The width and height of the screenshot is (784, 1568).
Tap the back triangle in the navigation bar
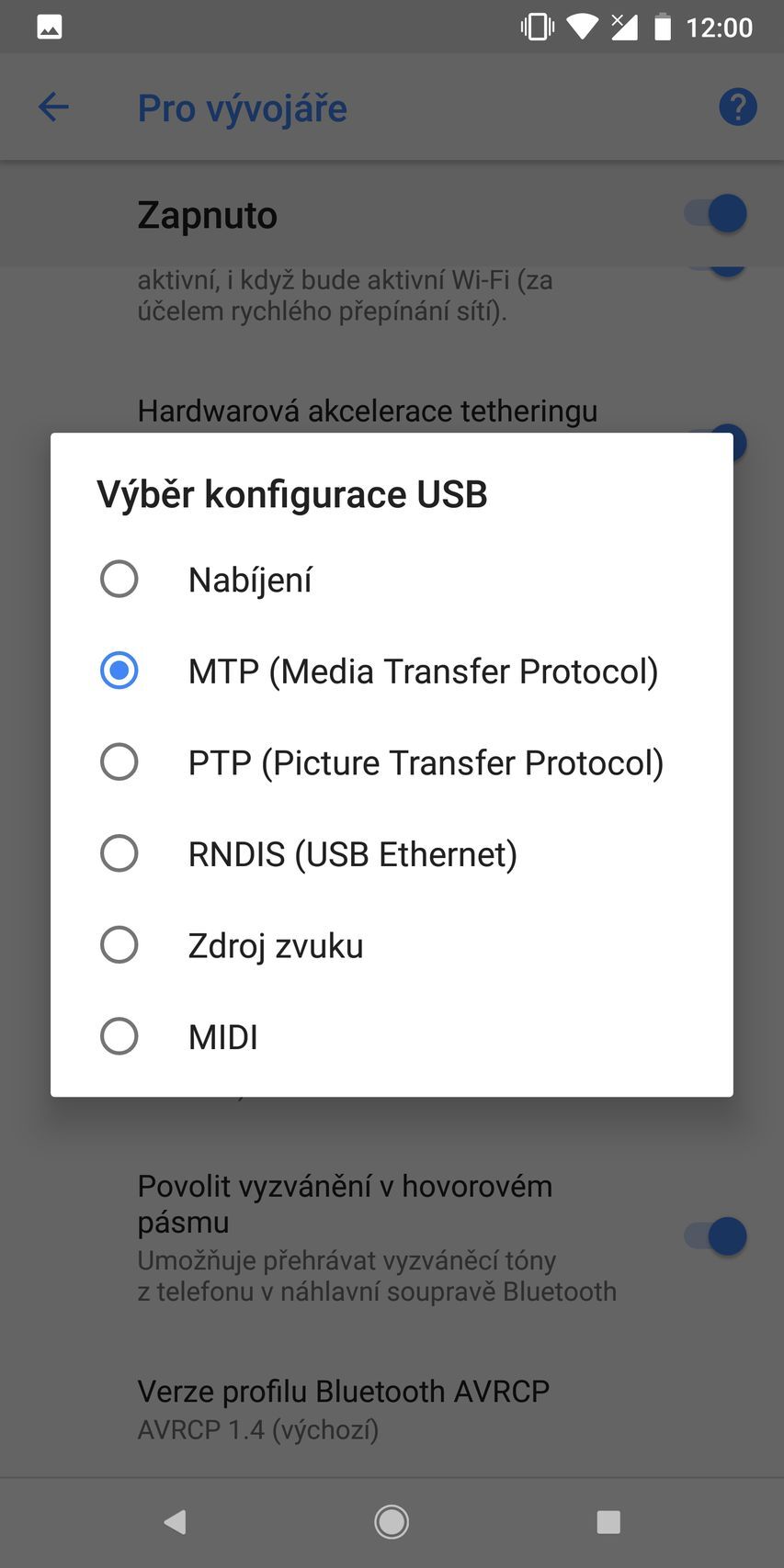pos(175,1521)
